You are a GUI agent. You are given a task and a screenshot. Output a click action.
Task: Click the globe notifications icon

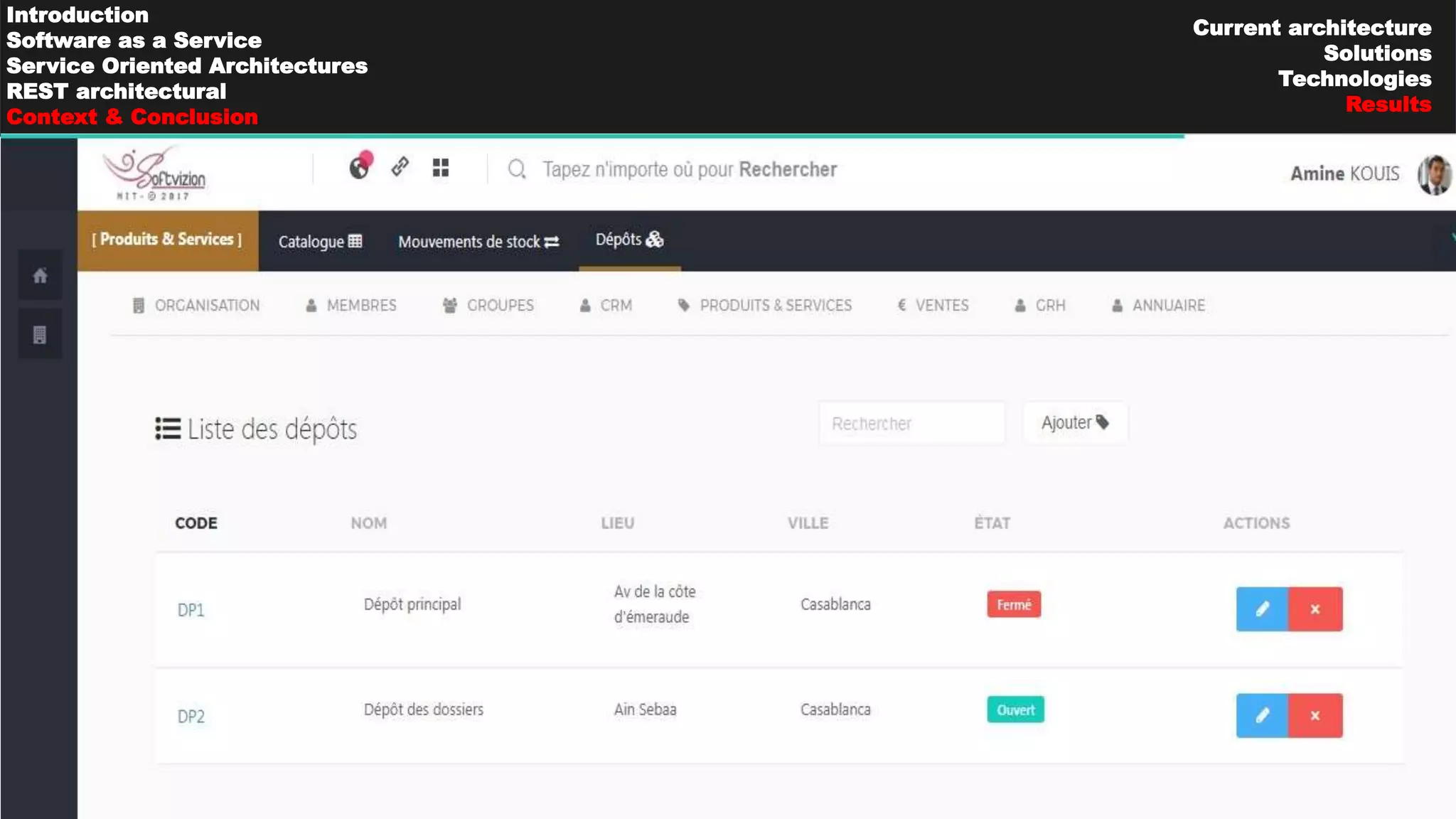coord(360,167)
